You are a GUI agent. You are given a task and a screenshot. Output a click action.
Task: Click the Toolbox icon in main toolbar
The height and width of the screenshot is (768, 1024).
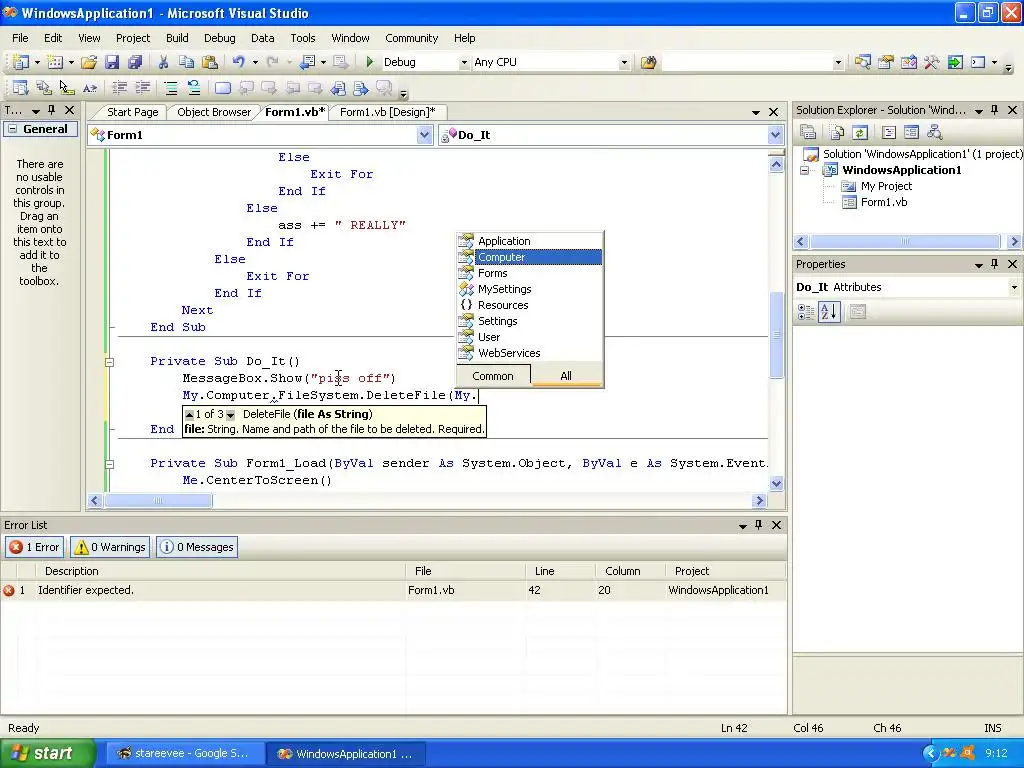point(932,62)
